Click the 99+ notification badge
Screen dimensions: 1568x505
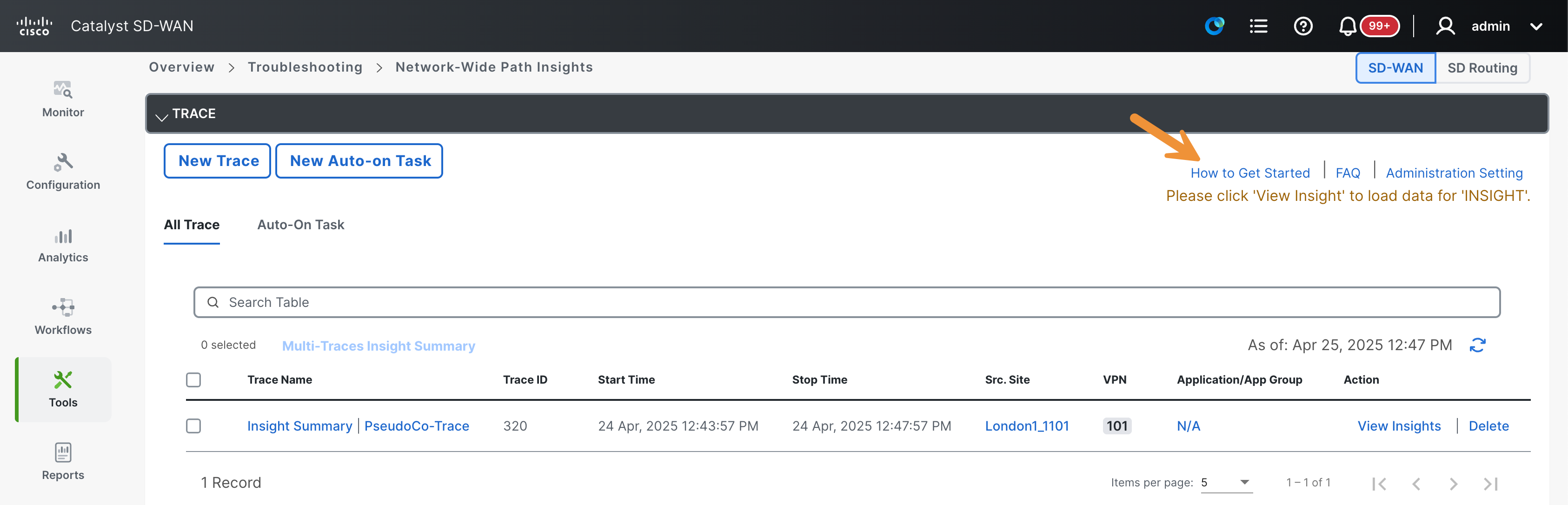pos(1379,26)
